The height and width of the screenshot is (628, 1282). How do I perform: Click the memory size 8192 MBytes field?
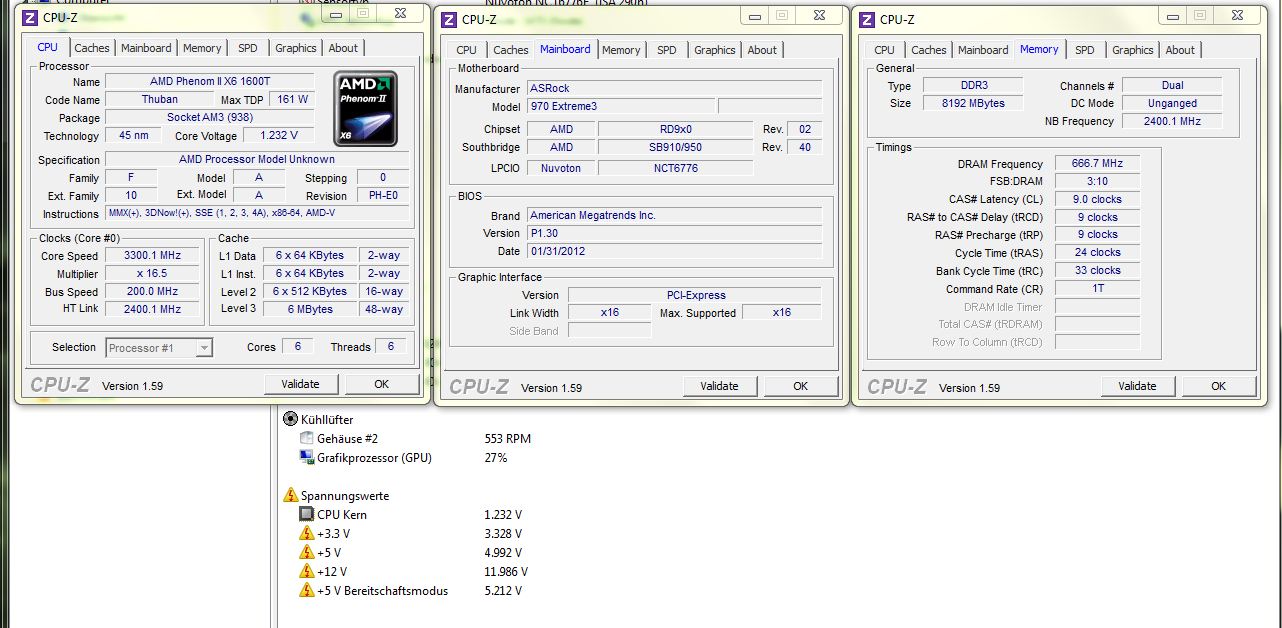pyautogui.click(x=973, y=103)
